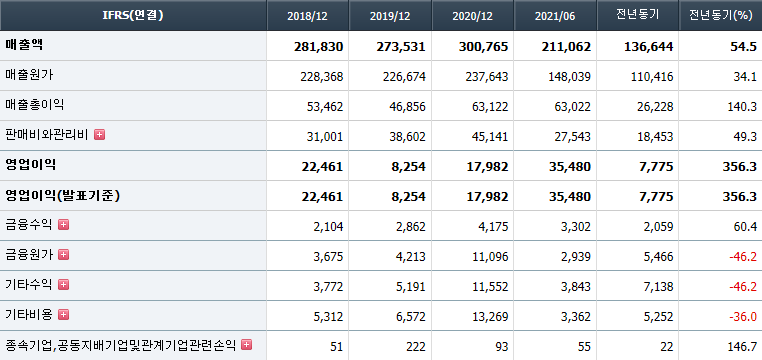
Task: Expand the 금융원가 row plus icon
Action: pos(64,254)
